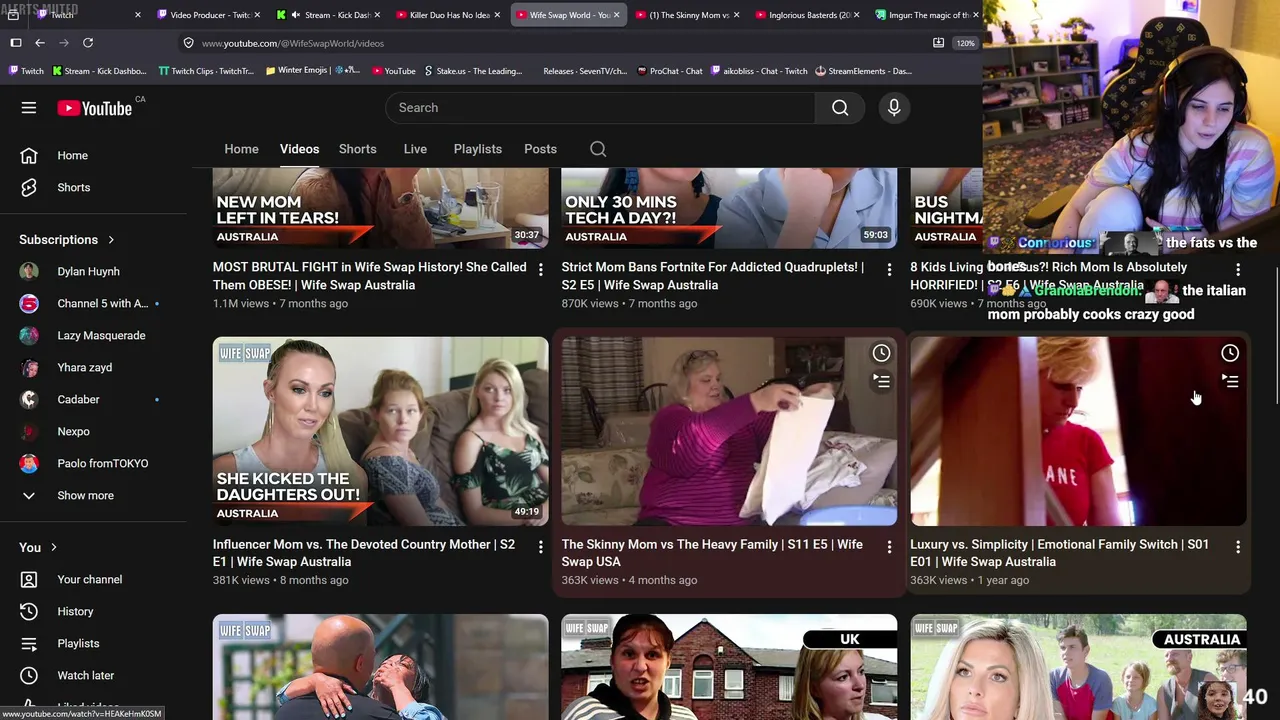Screen dimensions: 1280x720
Task: Search within the channel using magnifier icon
Action: click(598, 149)
